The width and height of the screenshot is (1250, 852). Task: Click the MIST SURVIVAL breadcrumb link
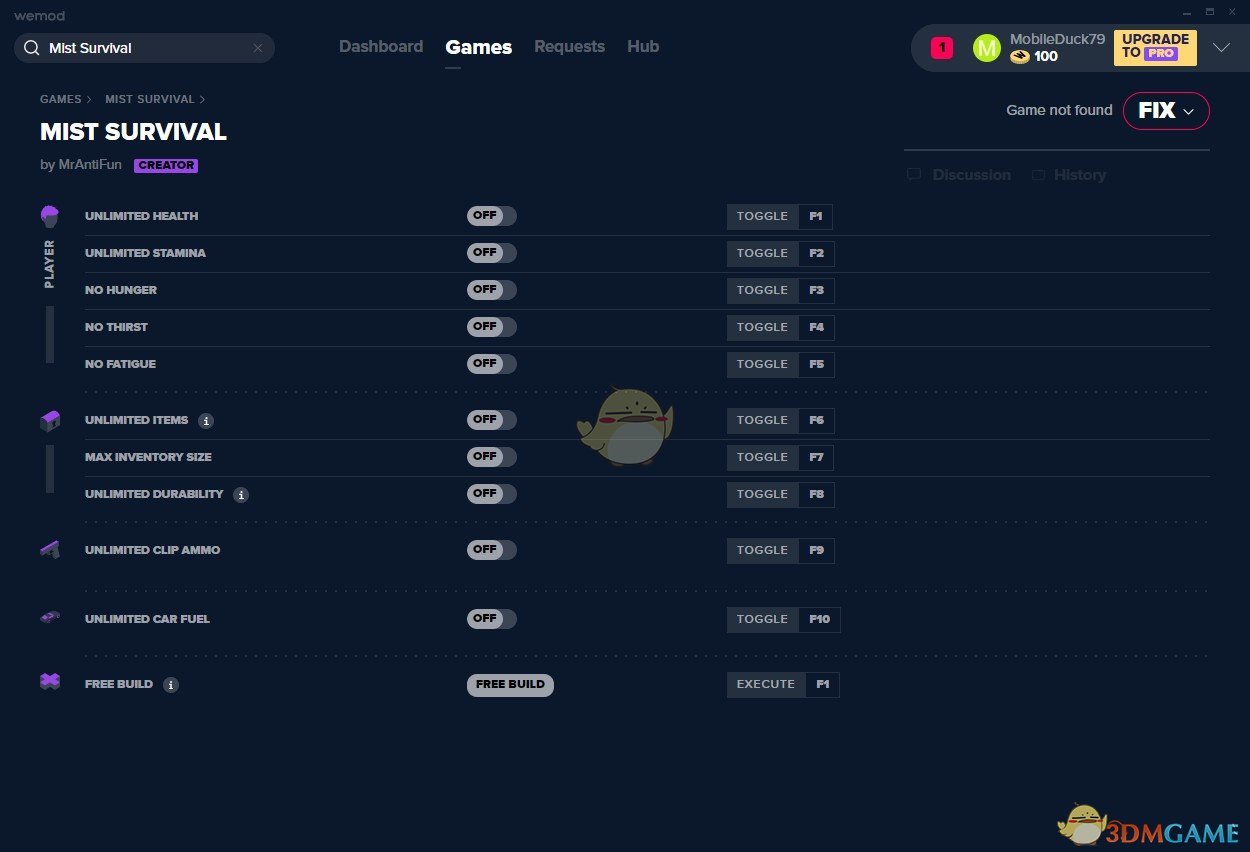coord(150,99)
